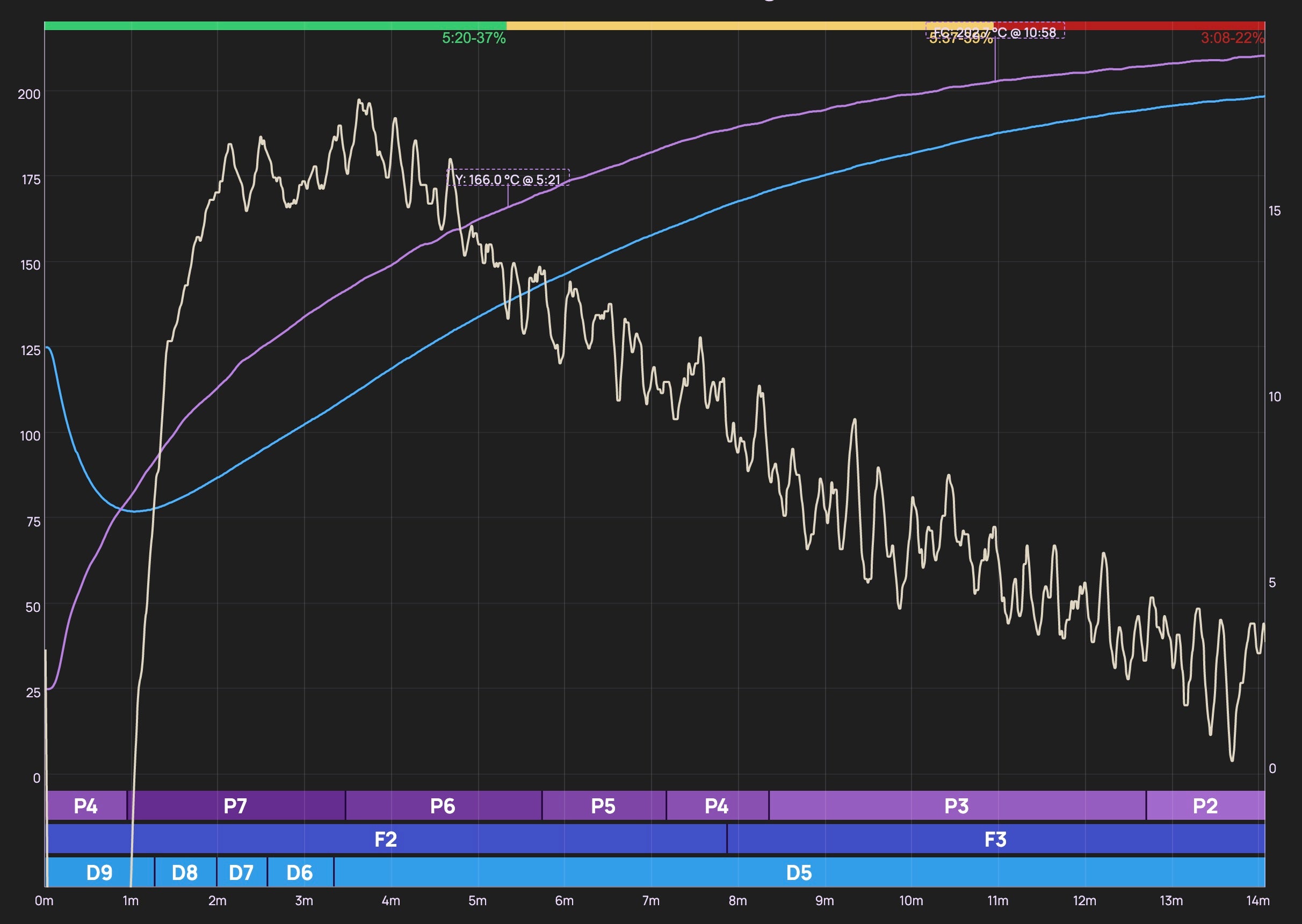Image resolution: width=1302 pixels, height=924 pixels.
Task: Select the P3 power segment
Action: [957, 805]
